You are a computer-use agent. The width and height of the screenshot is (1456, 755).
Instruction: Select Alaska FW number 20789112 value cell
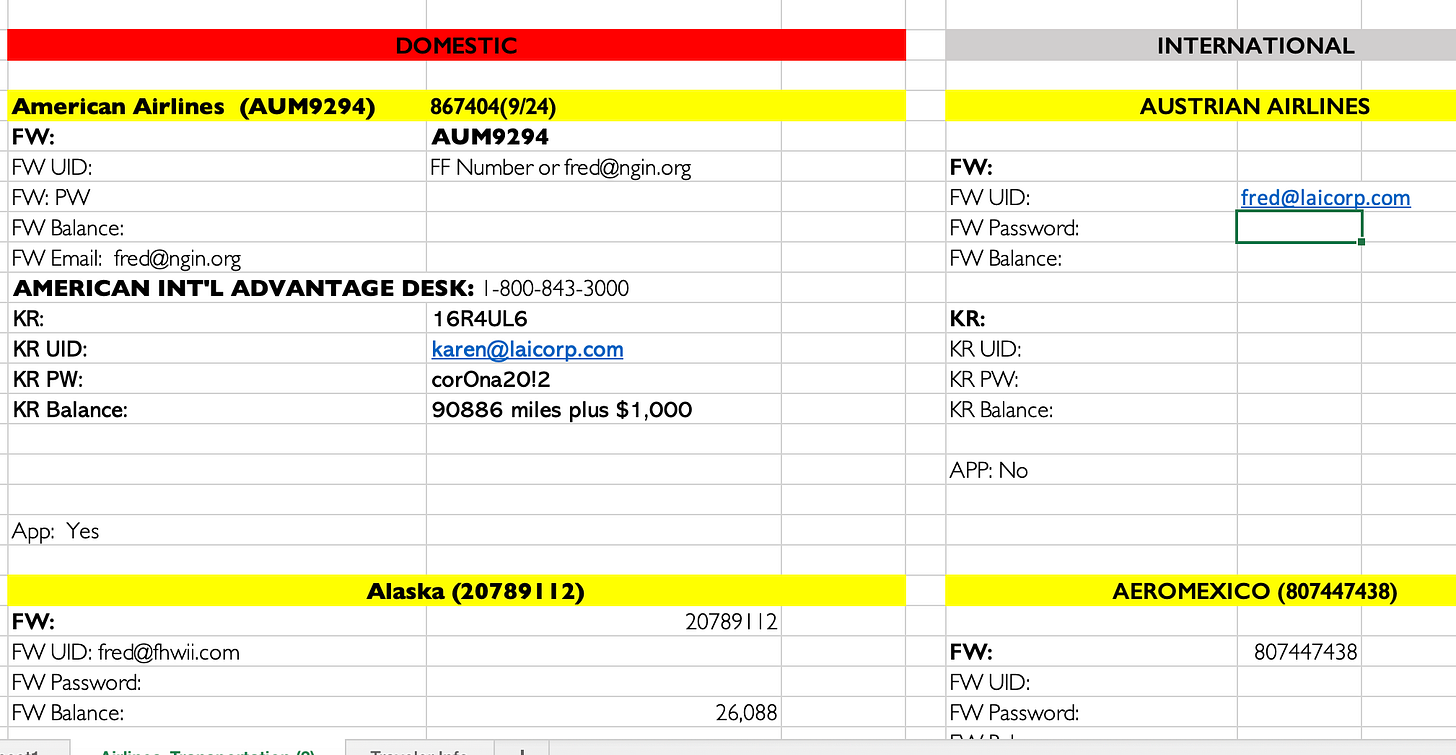tap(604, 621)
